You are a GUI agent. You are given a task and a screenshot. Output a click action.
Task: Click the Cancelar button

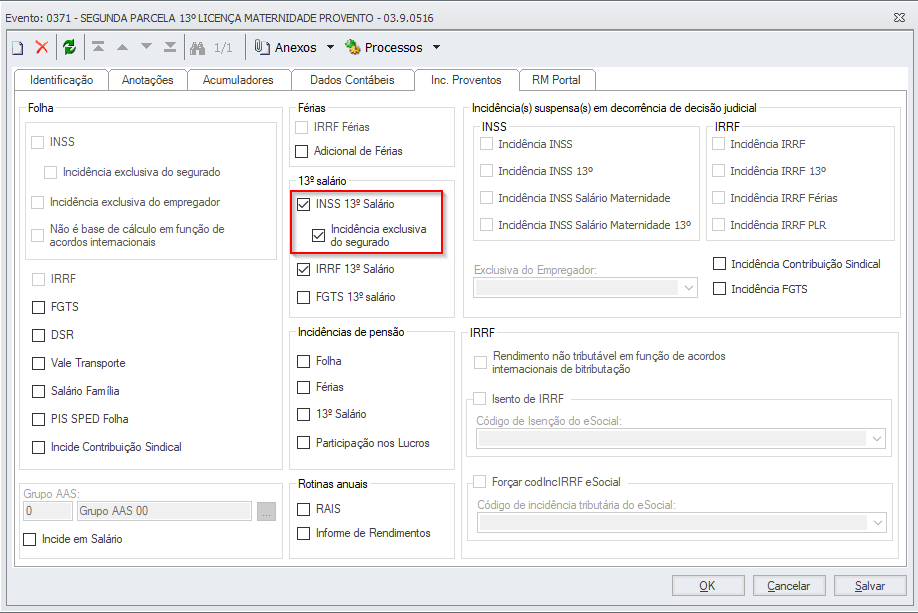pyautogui.click(x=788, y=586)
